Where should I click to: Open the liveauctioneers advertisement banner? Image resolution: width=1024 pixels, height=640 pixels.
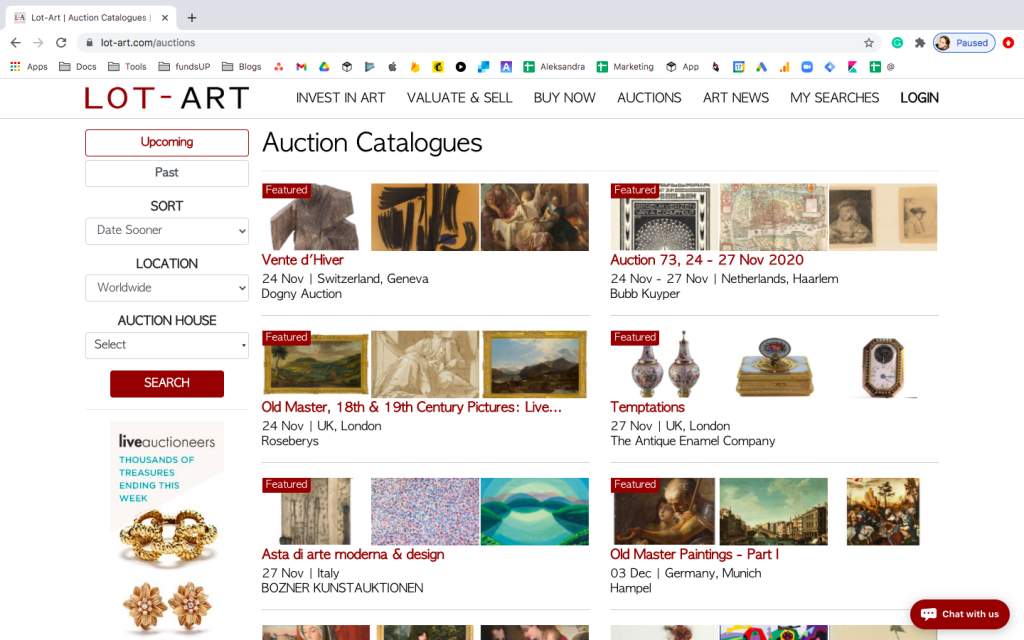167,529
